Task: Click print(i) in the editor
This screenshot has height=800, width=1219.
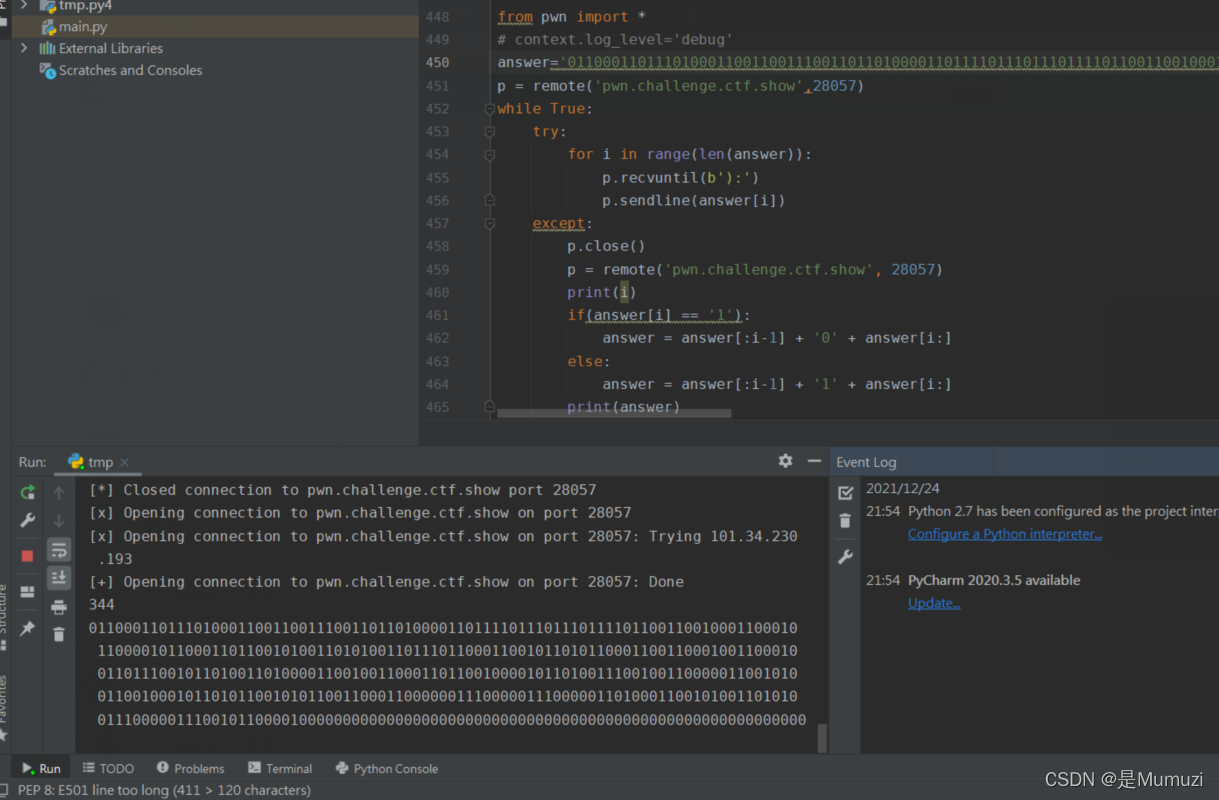Action: pyautogui.click(x=601, y=293)
